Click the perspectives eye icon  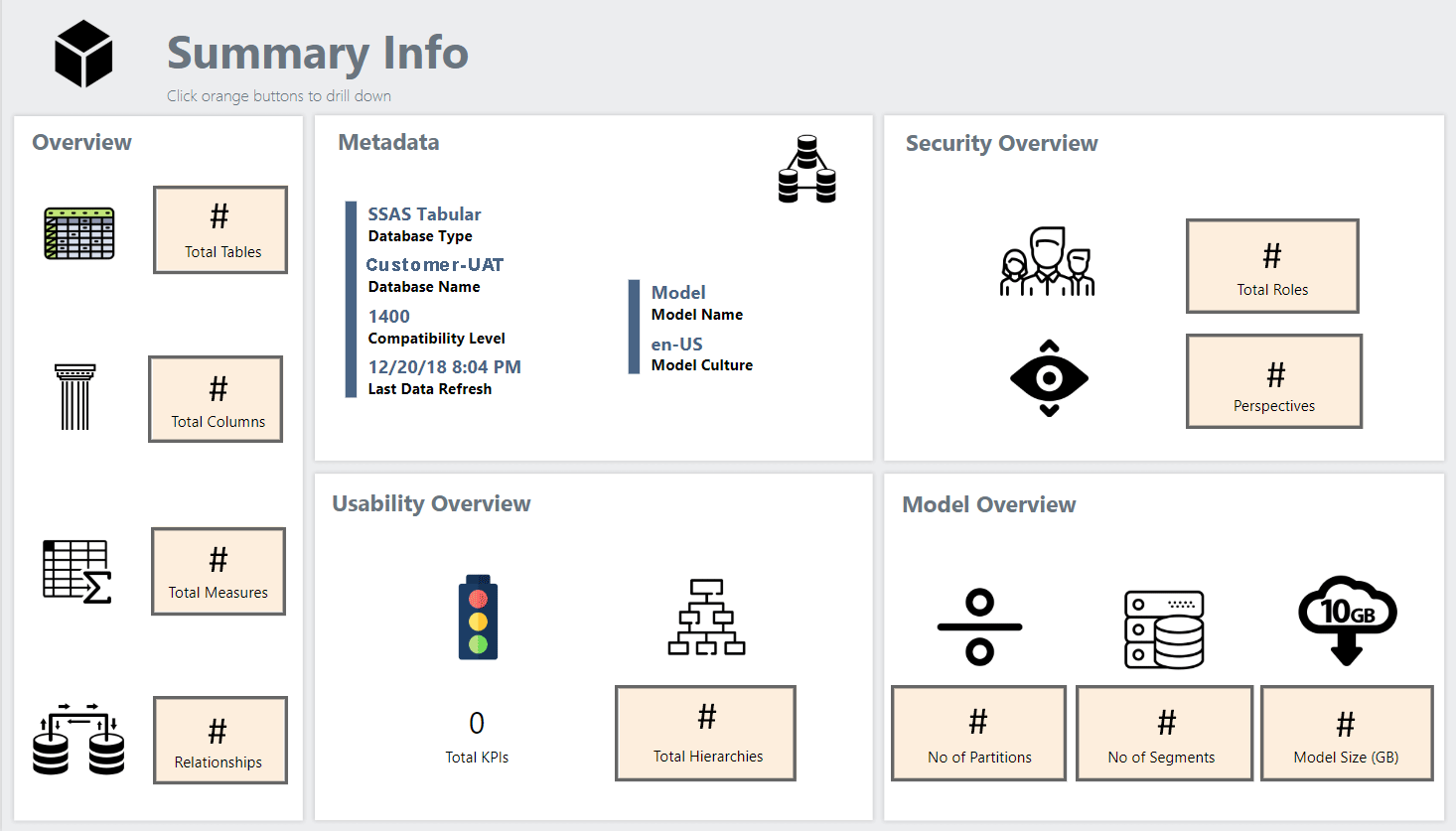(1049, 378)
